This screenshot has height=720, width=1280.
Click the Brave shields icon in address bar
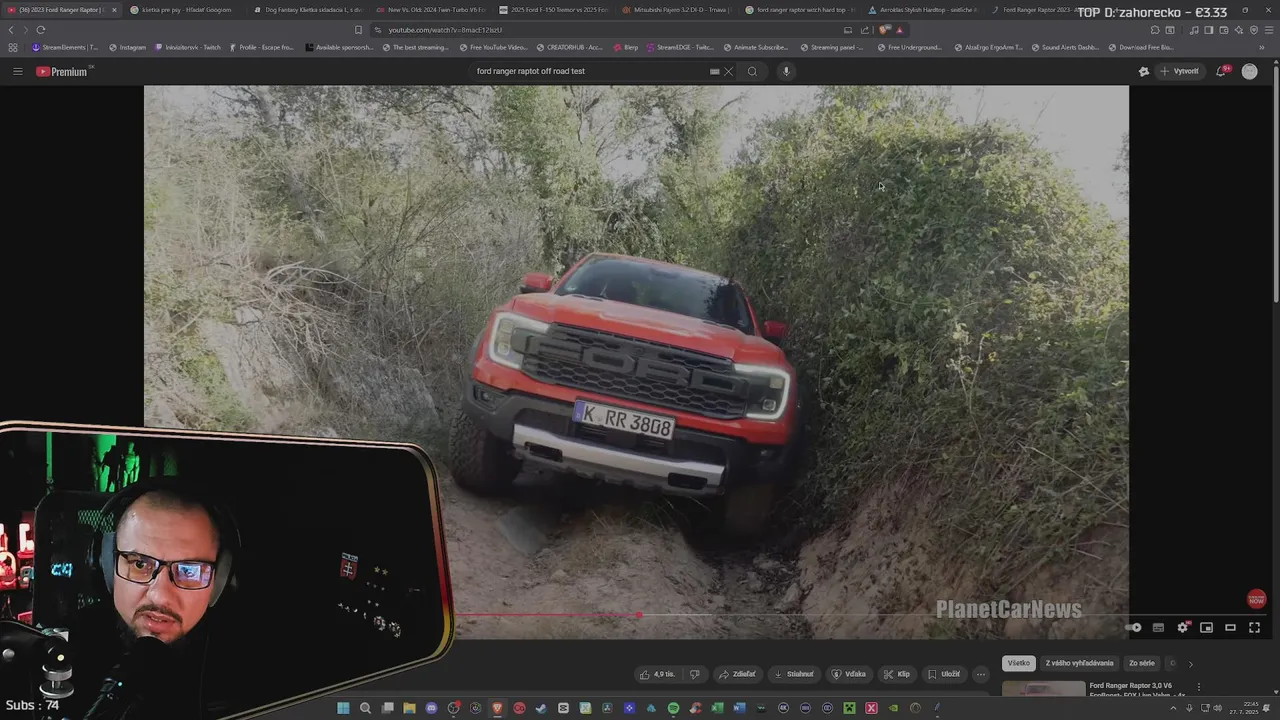[885, 30]
